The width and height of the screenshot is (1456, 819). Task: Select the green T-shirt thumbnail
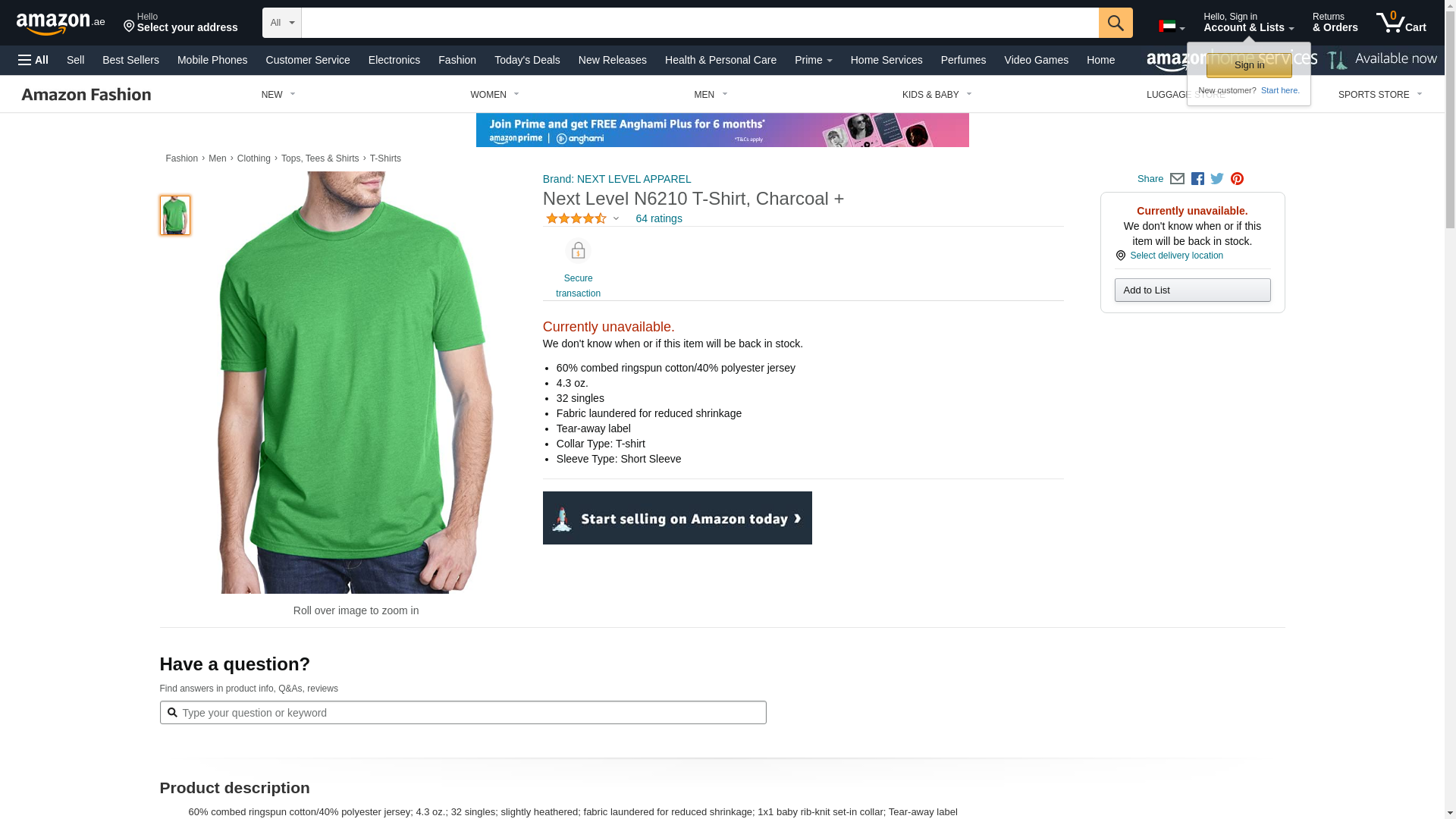click(175, 215)
